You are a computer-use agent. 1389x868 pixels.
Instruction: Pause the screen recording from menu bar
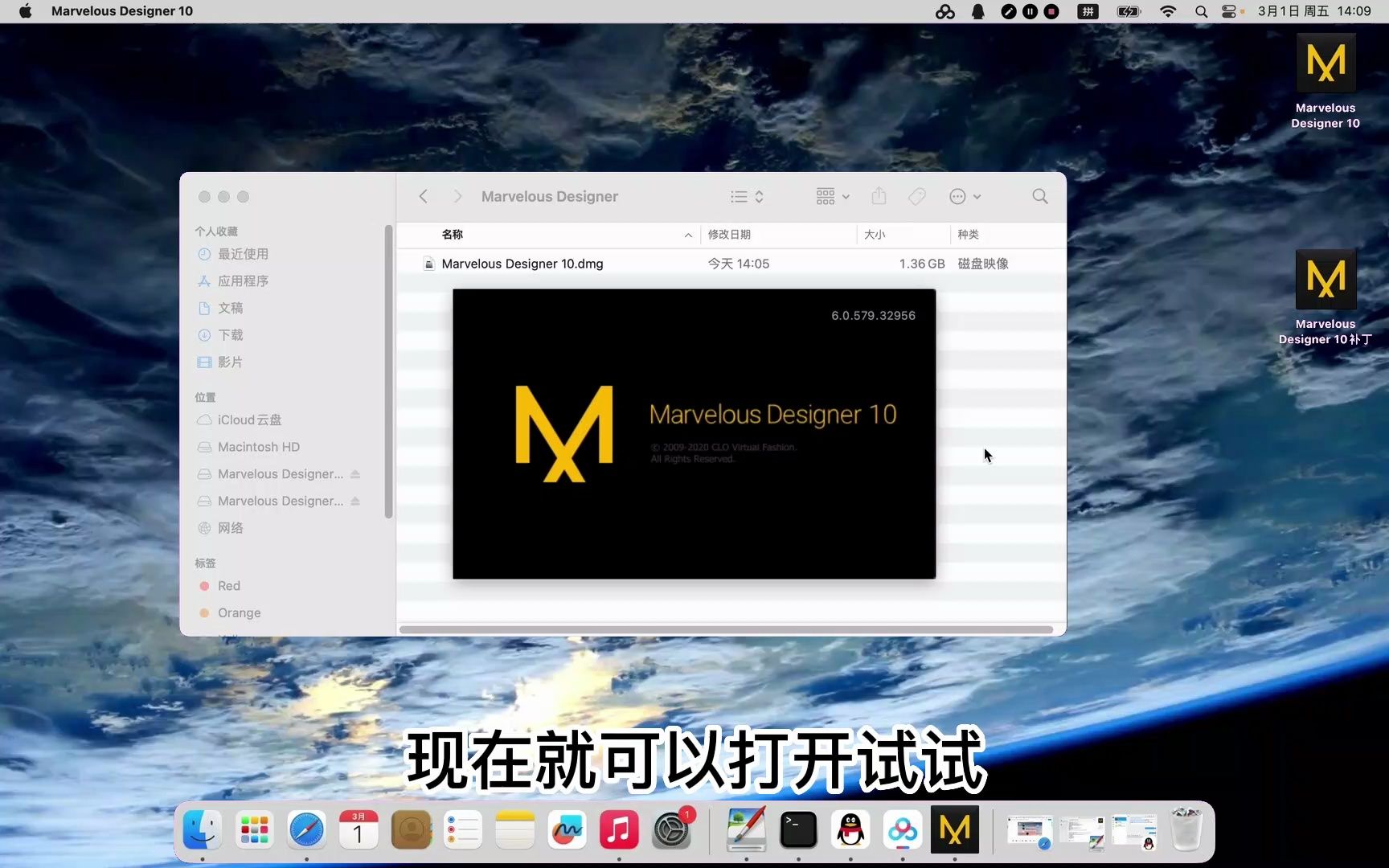[x=1030, y=11]
